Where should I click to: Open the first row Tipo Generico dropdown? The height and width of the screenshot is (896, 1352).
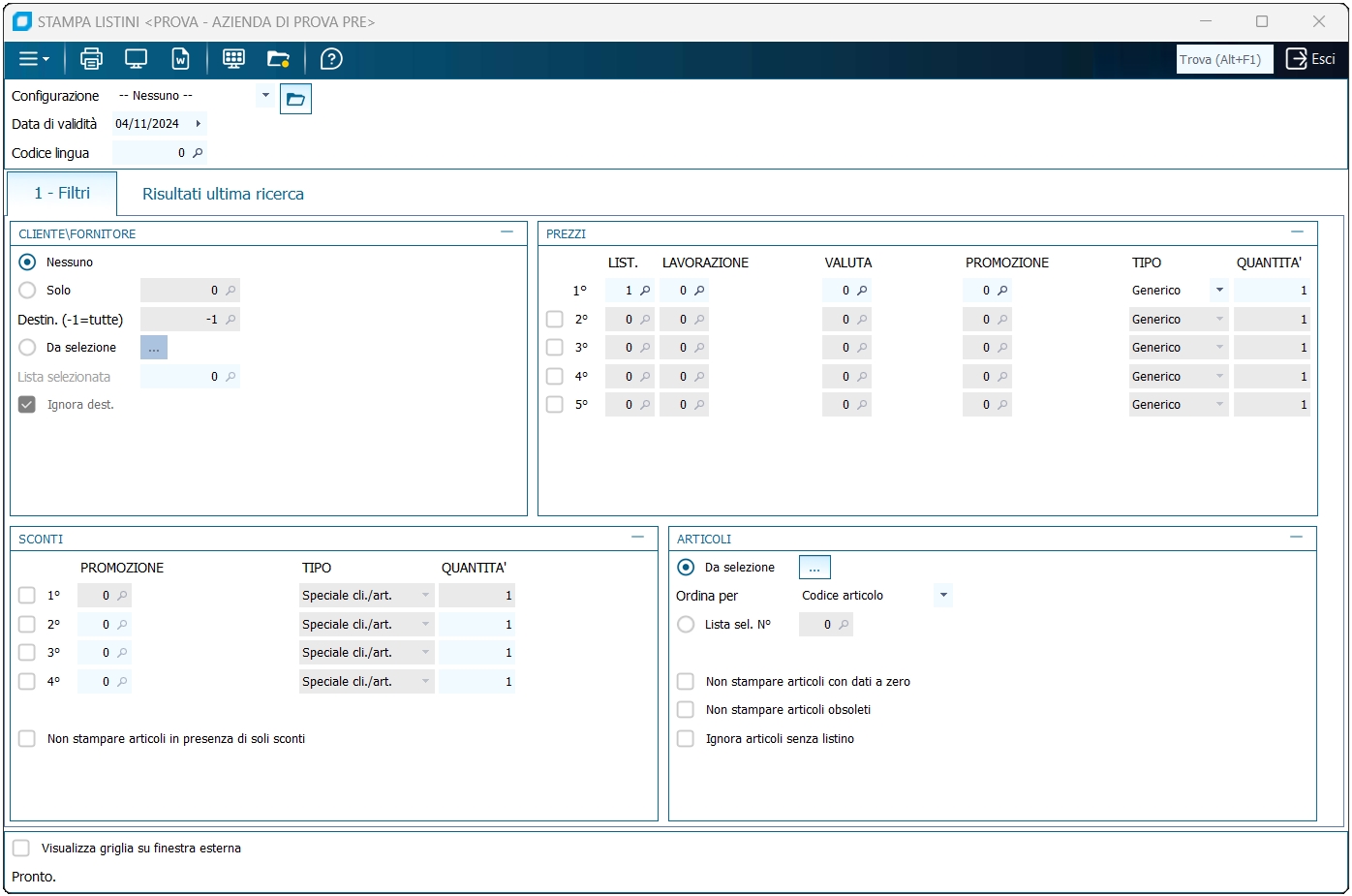coord(1219,291)
